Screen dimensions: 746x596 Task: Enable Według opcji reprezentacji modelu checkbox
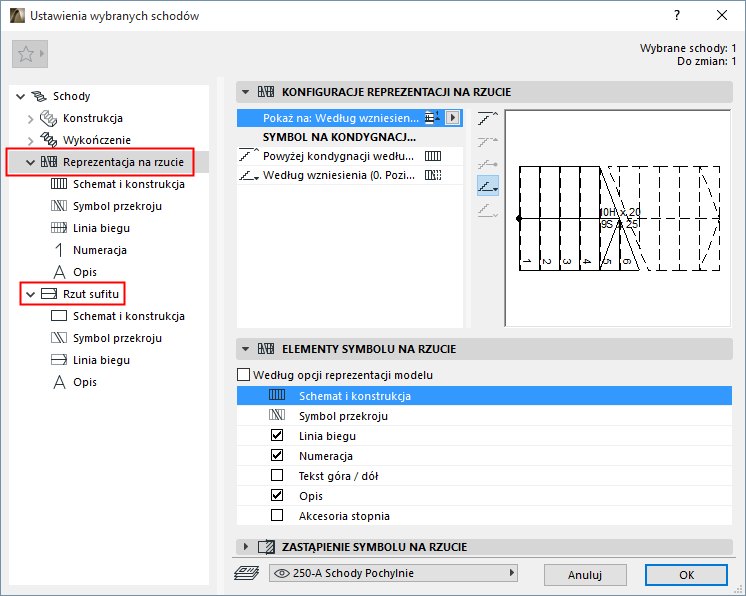(244, 375)
